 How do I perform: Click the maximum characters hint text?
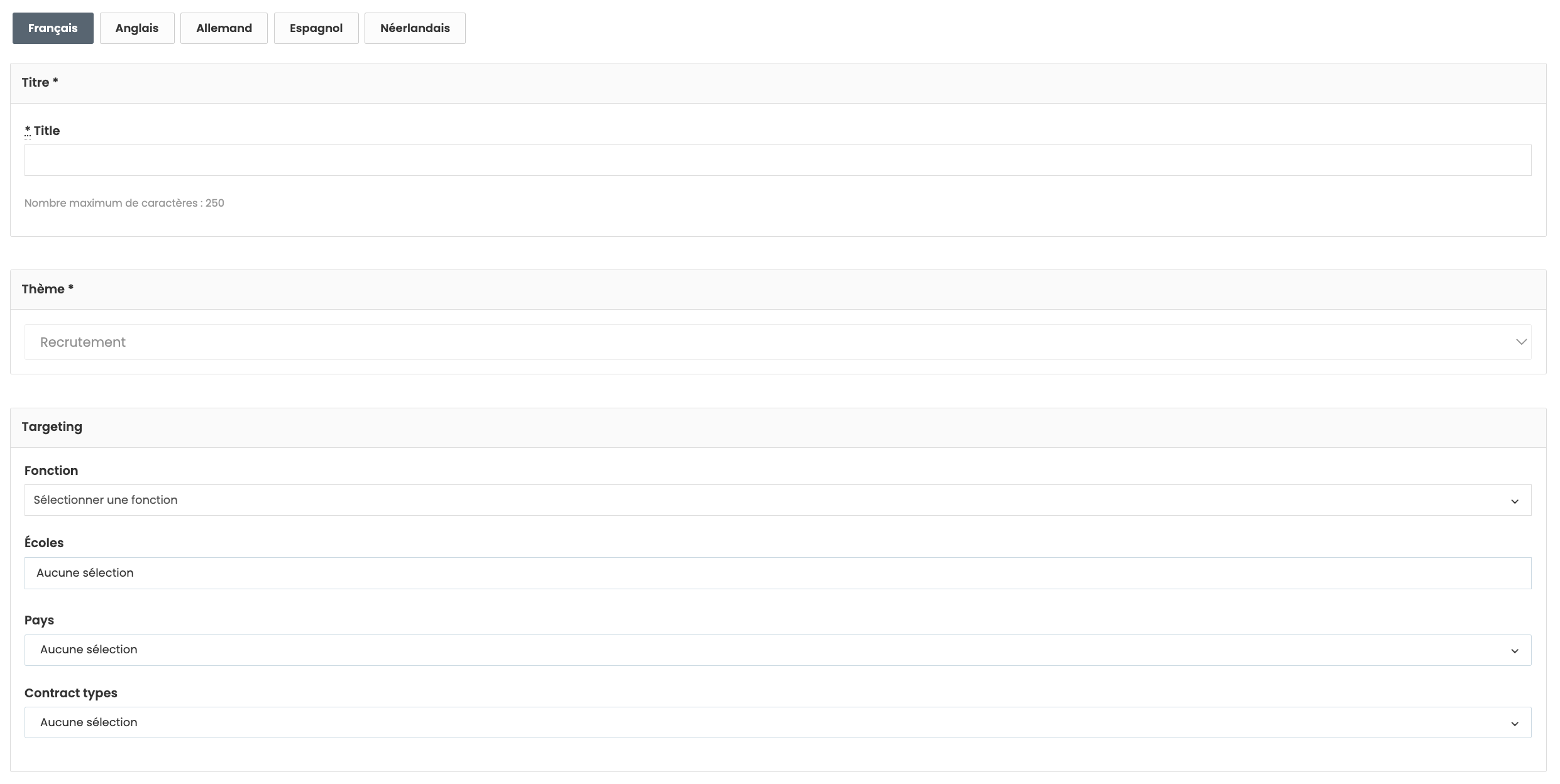point(124,203)
